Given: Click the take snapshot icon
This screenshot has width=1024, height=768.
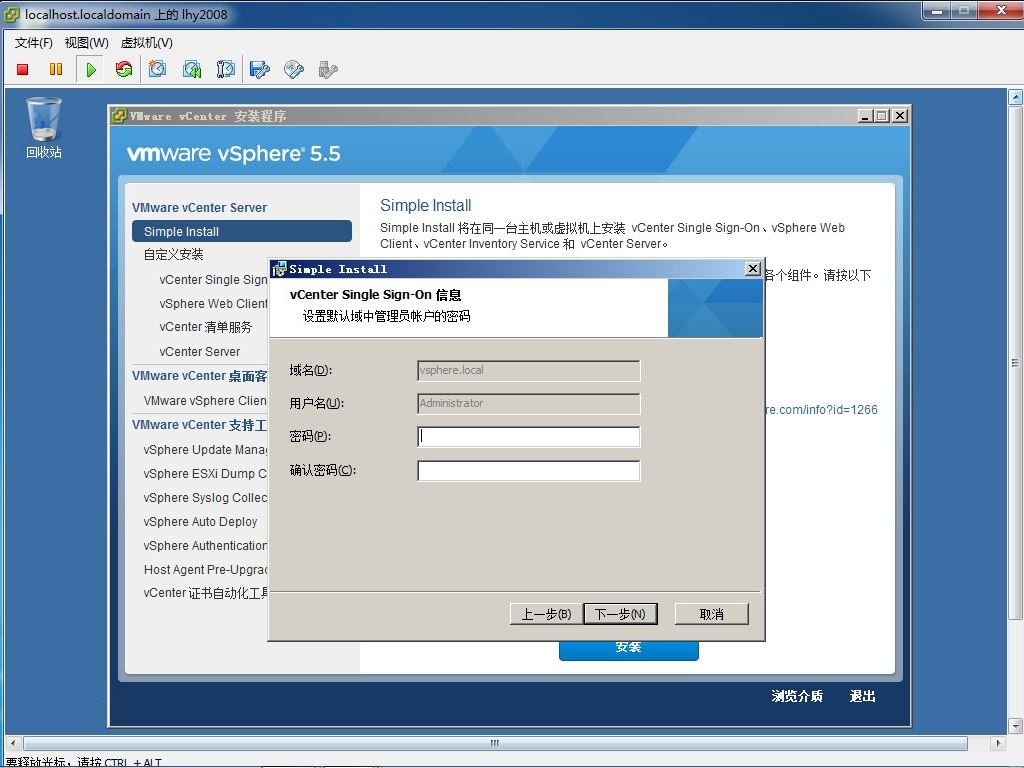Looking at the screenshot, I should [x=157, y=69].
